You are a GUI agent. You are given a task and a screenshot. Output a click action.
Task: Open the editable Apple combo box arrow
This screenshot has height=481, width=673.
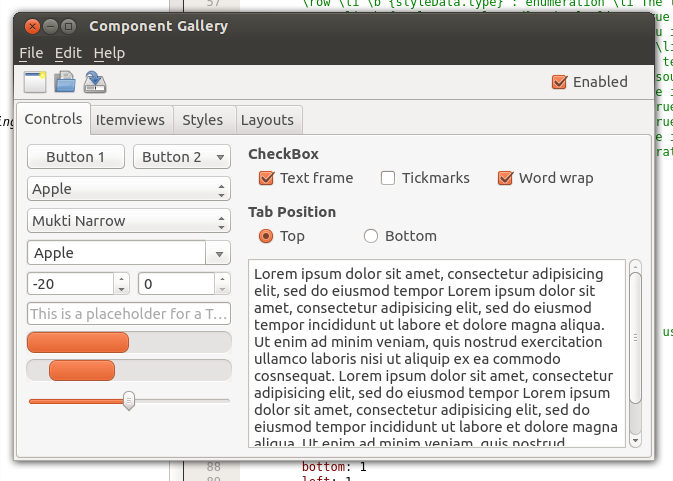pos(219,253)
